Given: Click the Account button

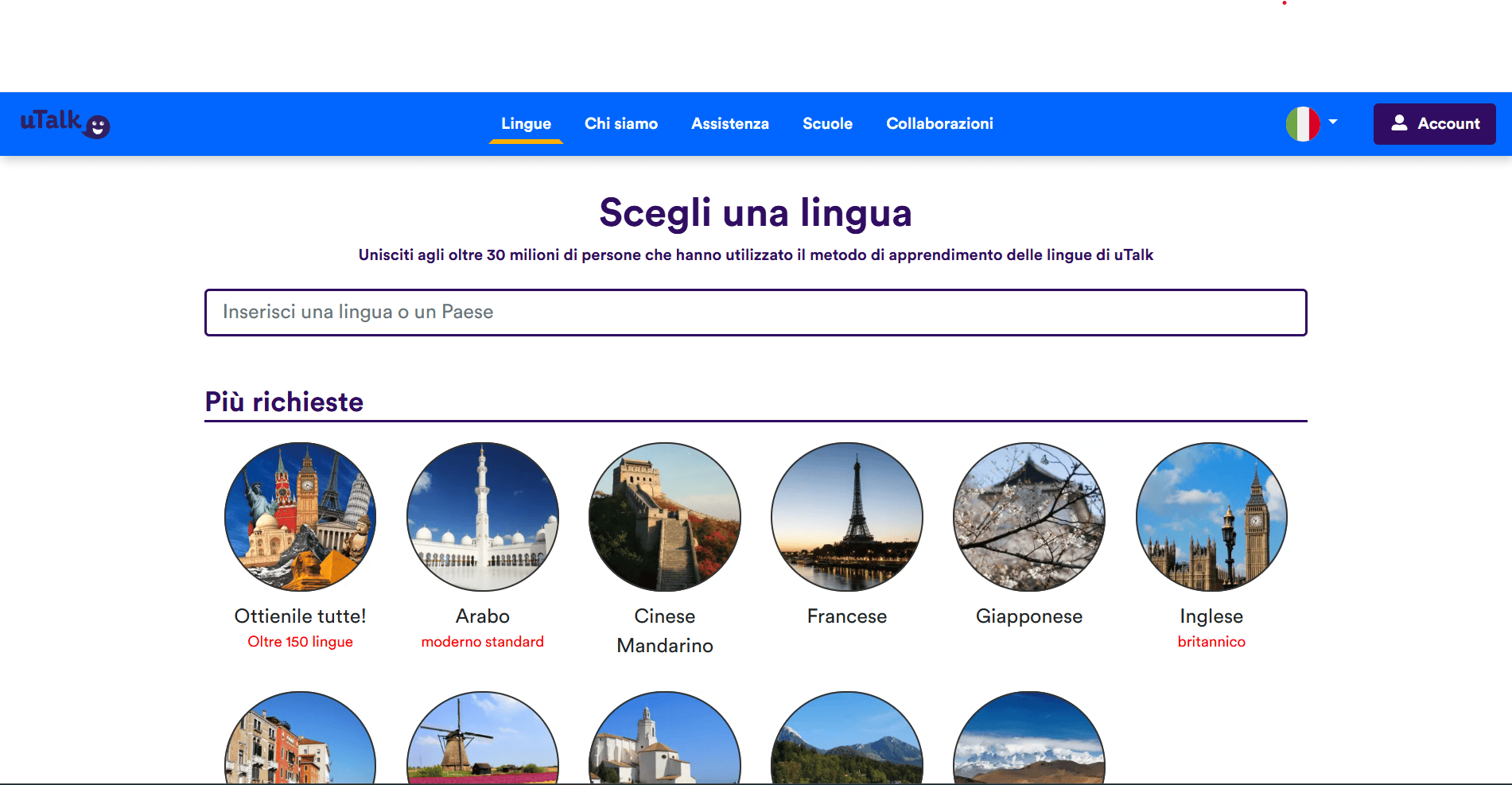Looking at the screenshot, I should [1434, 123].
